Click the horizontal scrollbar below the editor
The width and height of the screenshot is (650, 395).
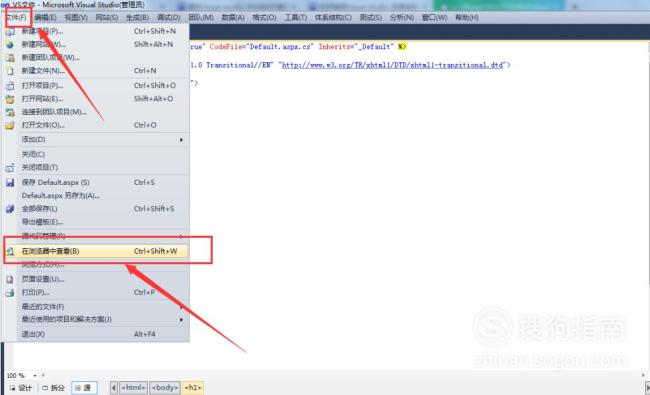point(343,375)
